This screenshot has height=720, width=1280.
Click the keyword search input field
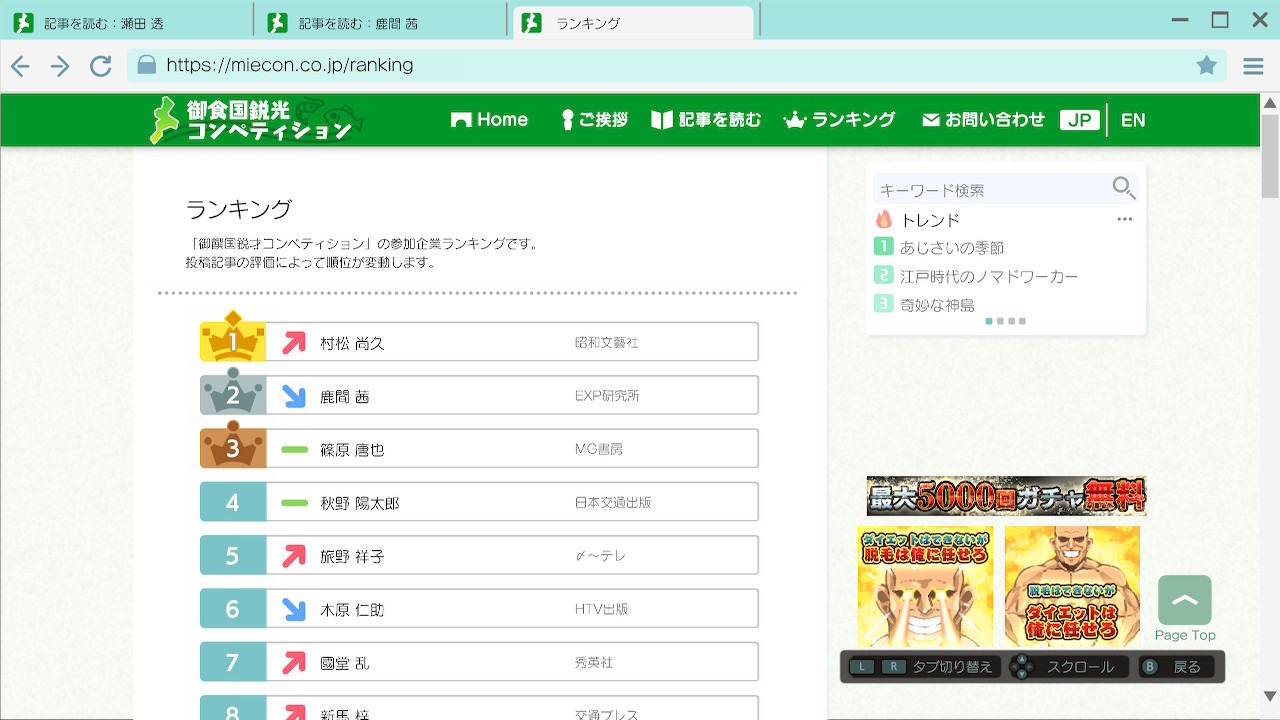990,189
